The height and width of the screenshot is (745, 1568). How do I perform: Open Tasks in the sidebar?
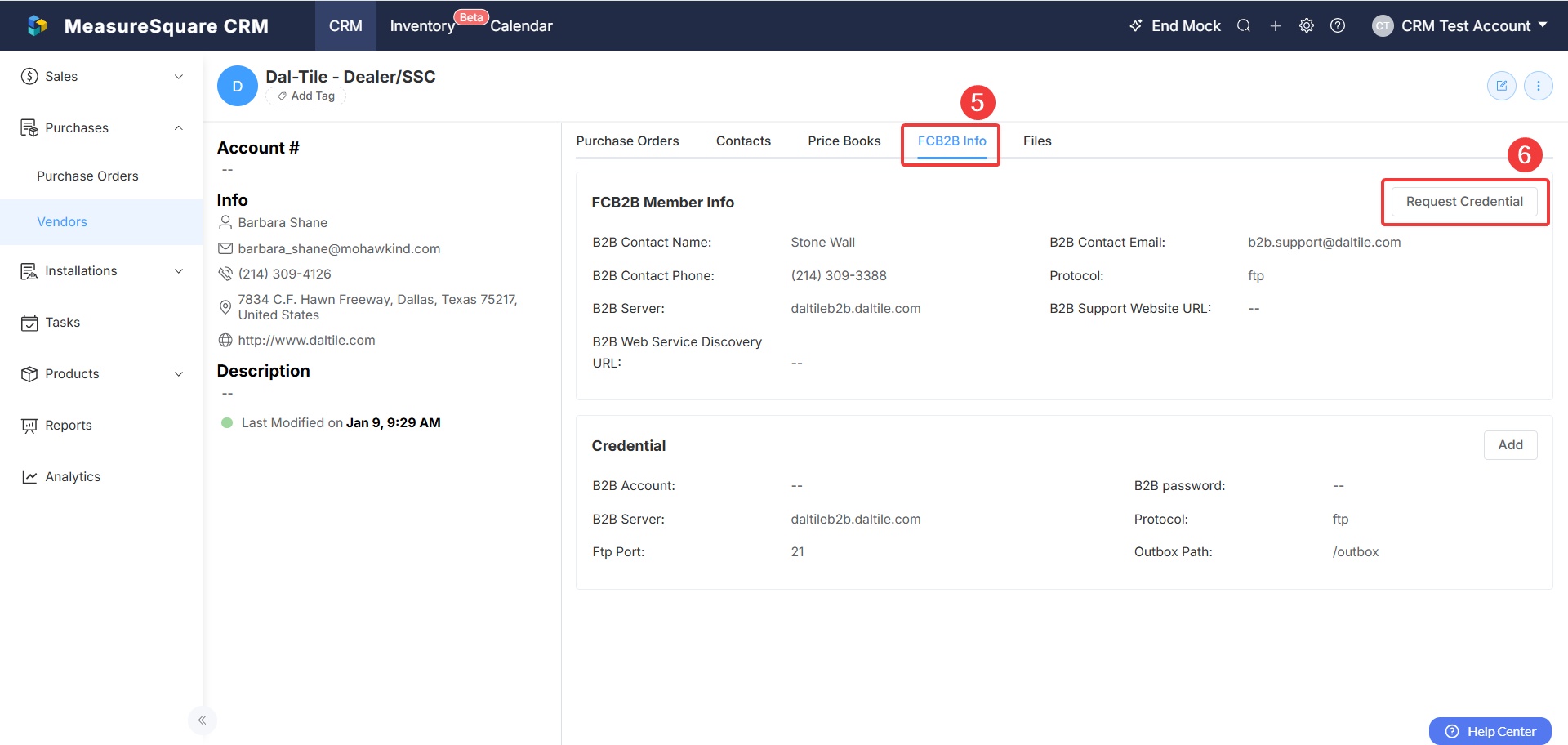pyautogui.click(x=63, y=323)
